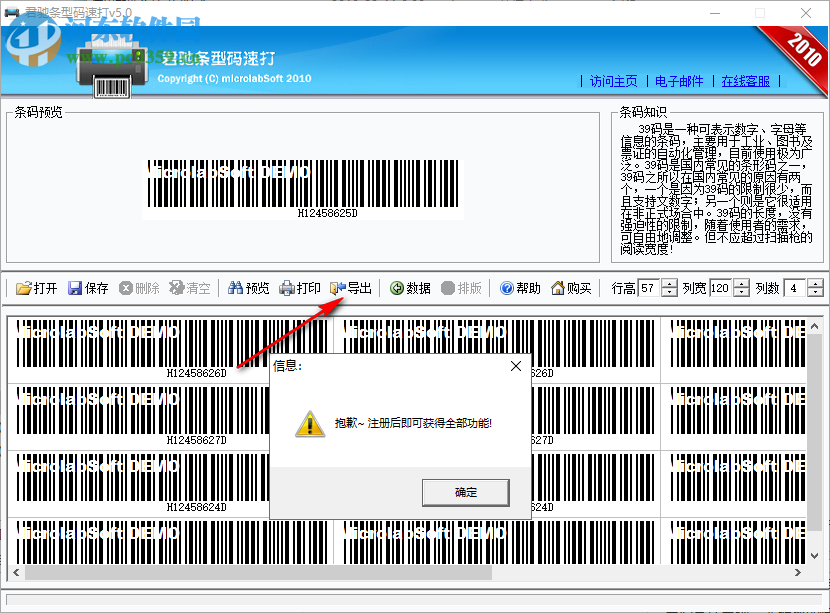Dismiss the registration dialog via its X
This screenshot has width=830, height=613.
(515, 366)
